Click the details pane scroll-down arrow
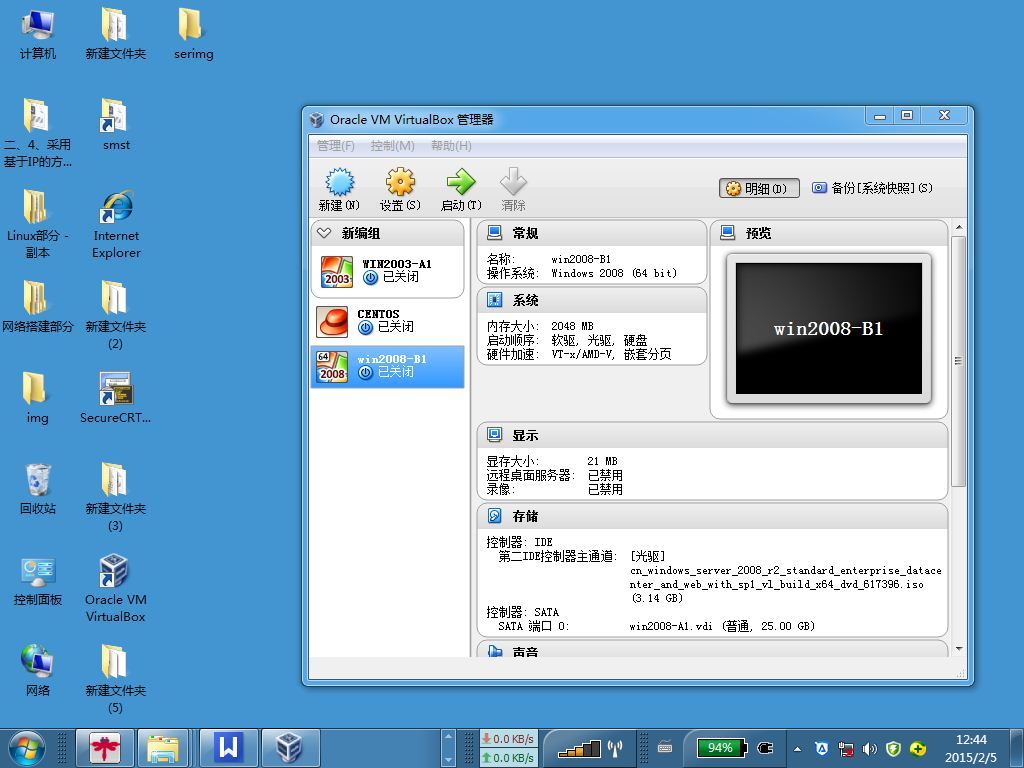Viewport: 1024px width, 768px height. (958, 648)
